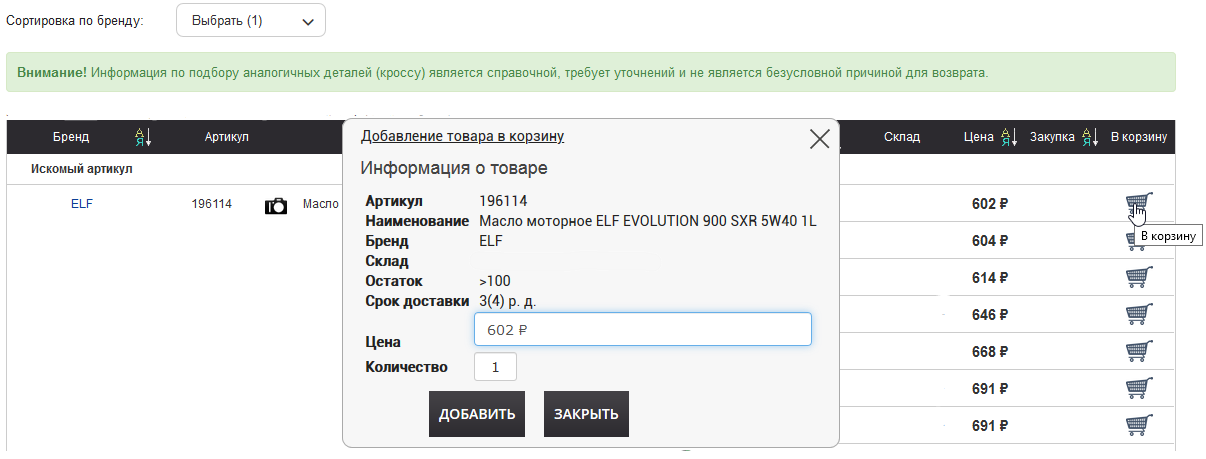Sort by price using the Цена sort icon
Viewport: 1206px width, 459px height.
click(x=1009, y=137)
